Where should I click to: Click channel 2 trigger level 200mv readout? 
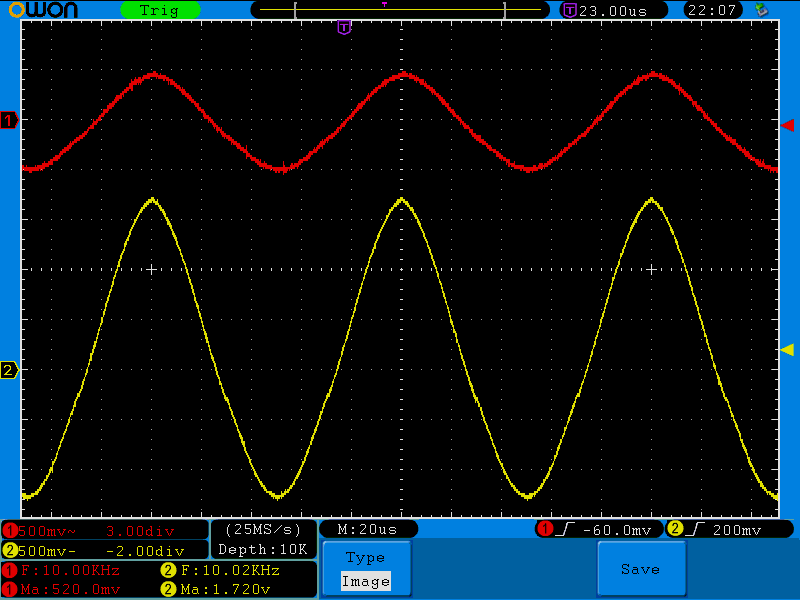(x=737, y=530)
